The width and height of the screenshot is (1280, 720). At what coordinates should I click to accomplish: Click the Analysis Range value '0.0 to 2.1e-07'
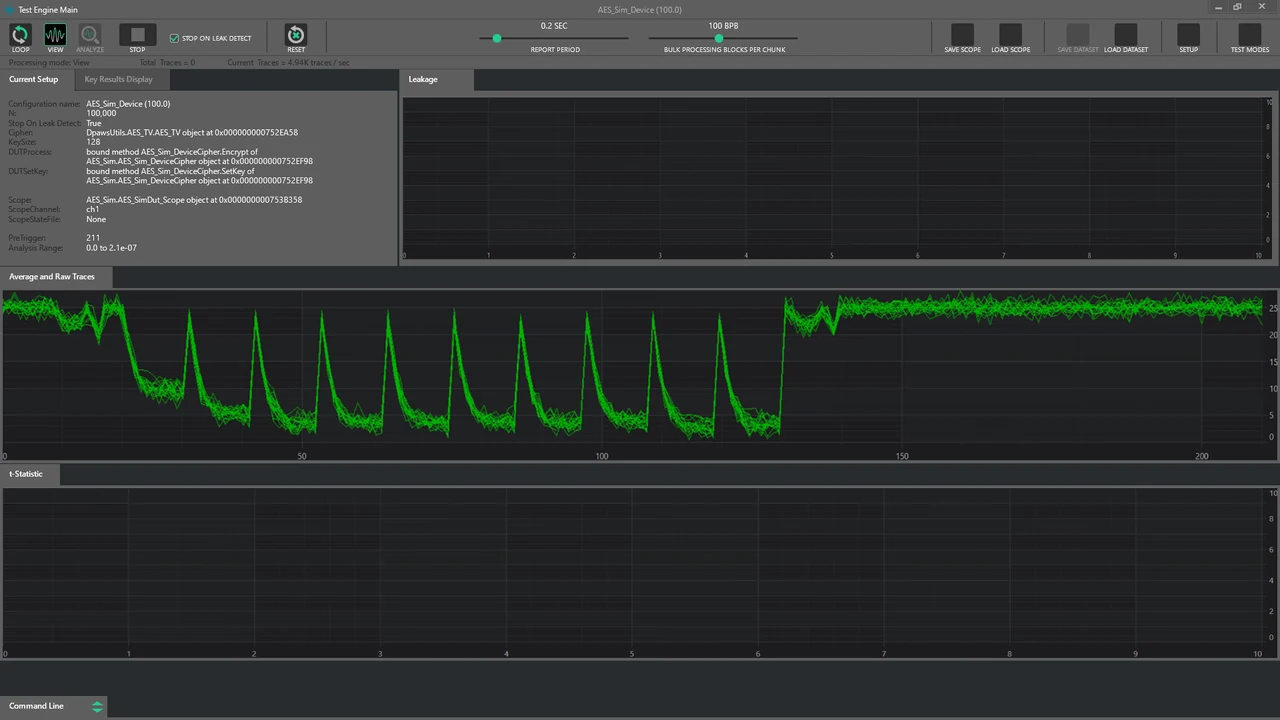(112, 248)
